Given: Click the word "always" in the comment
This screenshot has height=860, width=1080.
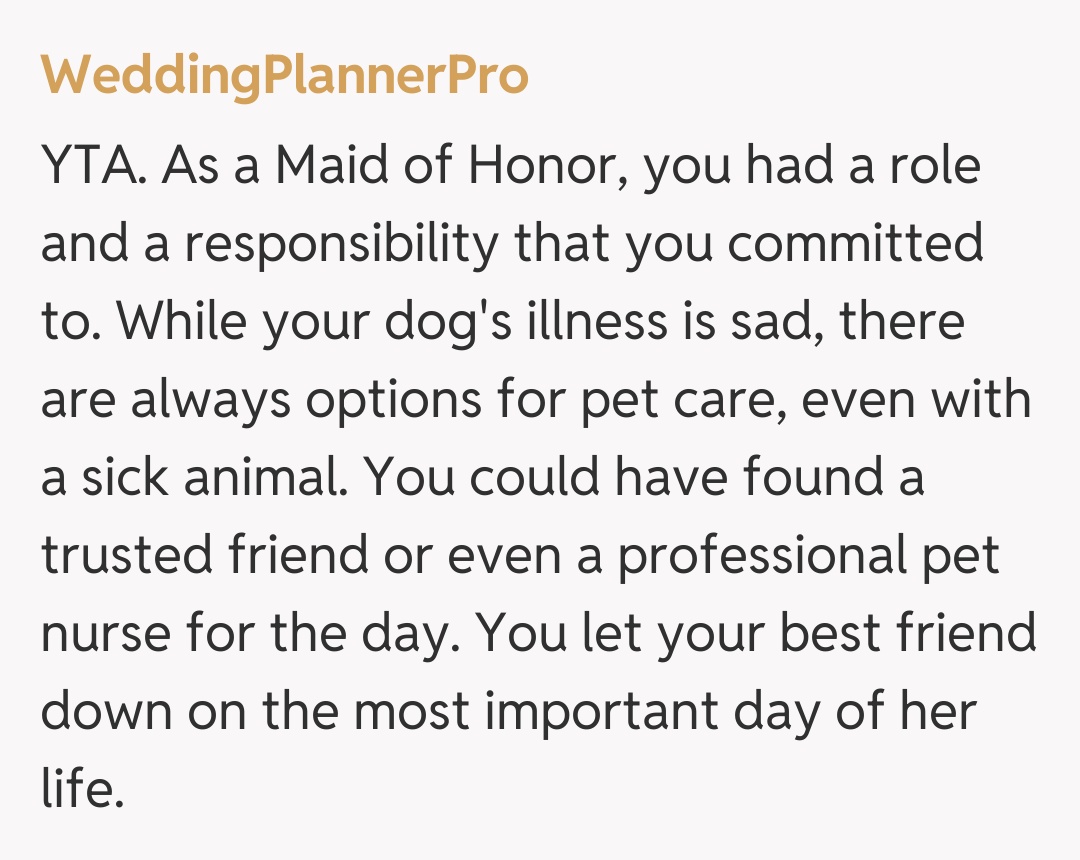Looking at the screenshot, I should 211,401.
